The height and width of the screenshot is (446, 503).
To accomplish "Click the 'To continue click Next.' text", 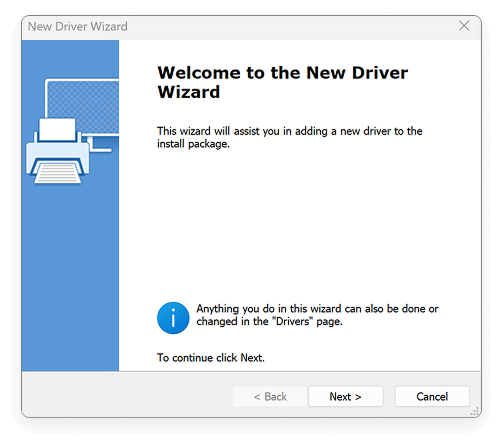I will pyautogui.click(x=211, y=358).
